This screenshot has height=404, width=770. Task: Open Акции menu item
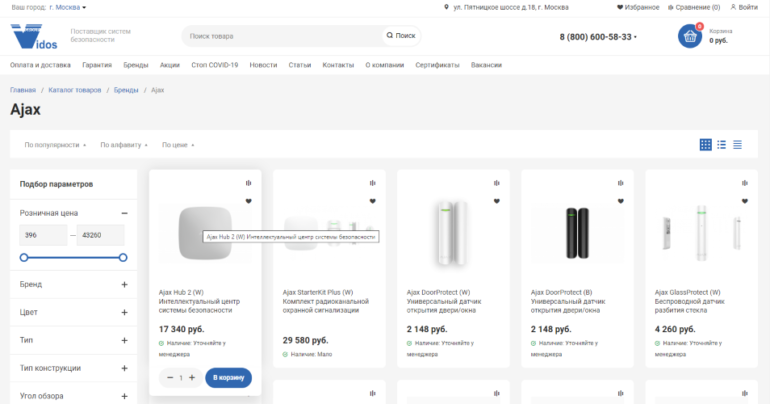[169, 65]
